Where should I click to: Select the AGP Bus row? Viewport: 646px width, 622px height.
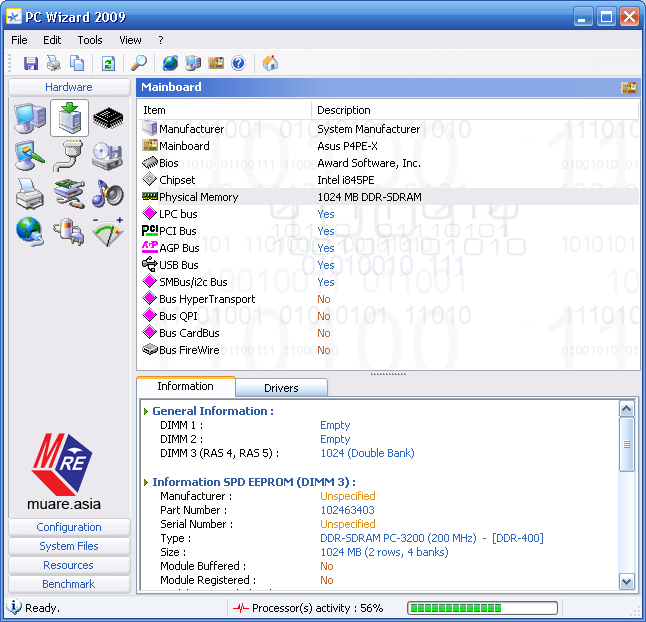tap(388, 248)
